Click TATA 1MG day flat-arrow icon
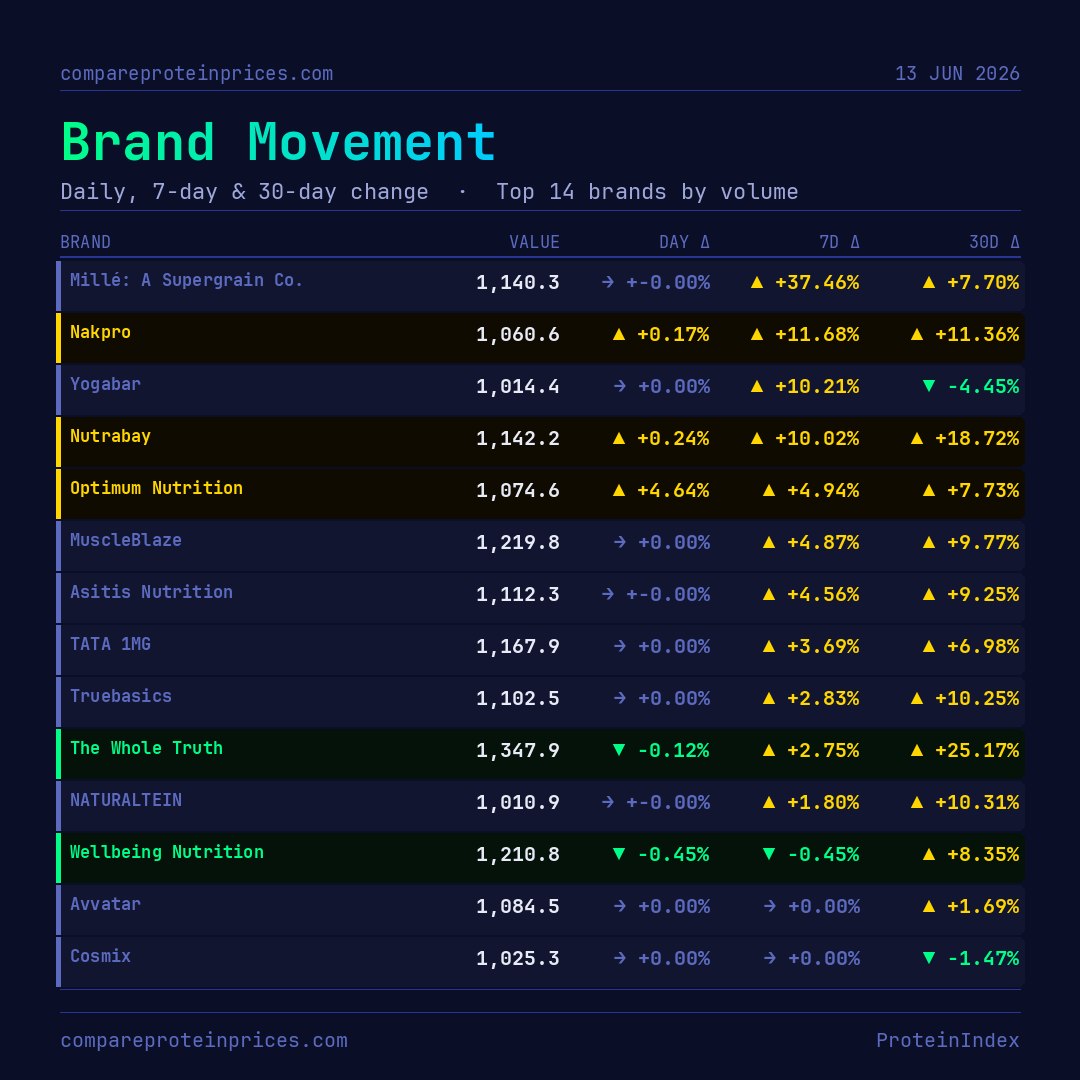Screen dimensions: 1080x1080 (619, 647)
